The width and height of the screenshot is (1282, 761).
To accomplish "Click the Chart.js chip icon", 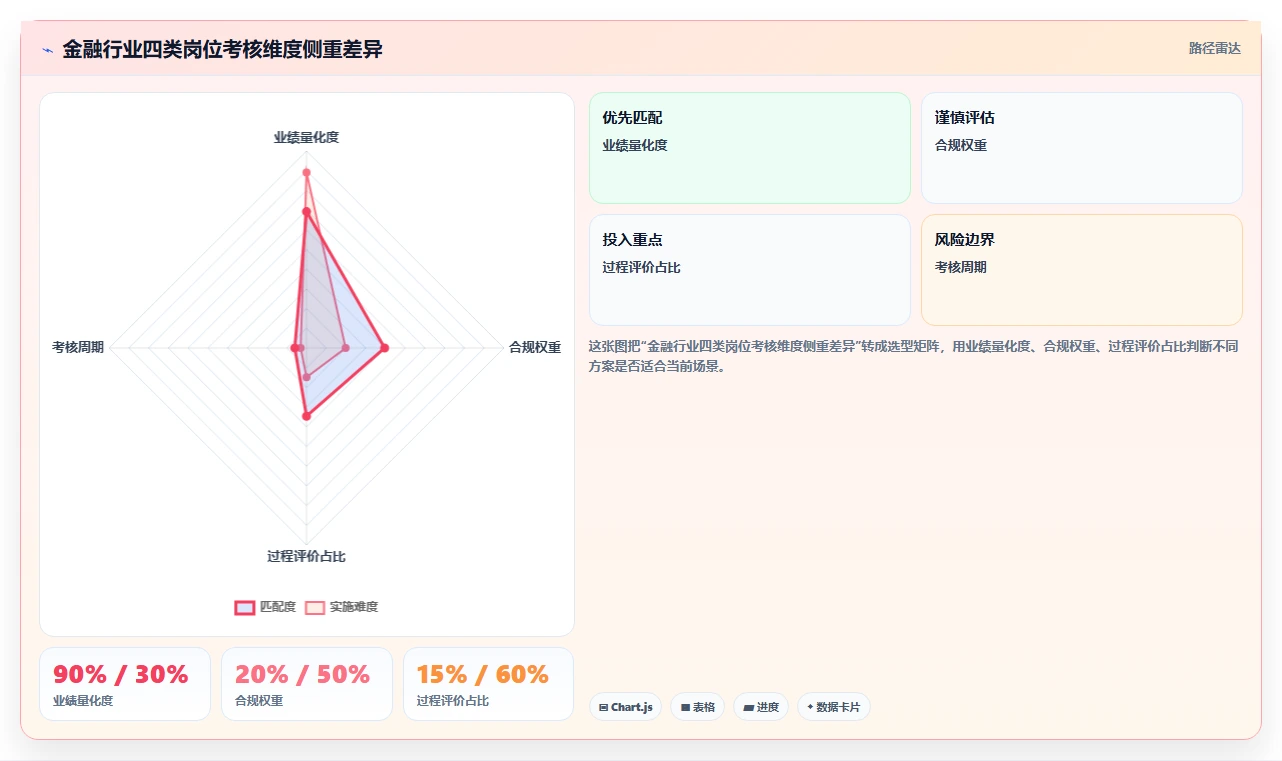I will [603, 708].
